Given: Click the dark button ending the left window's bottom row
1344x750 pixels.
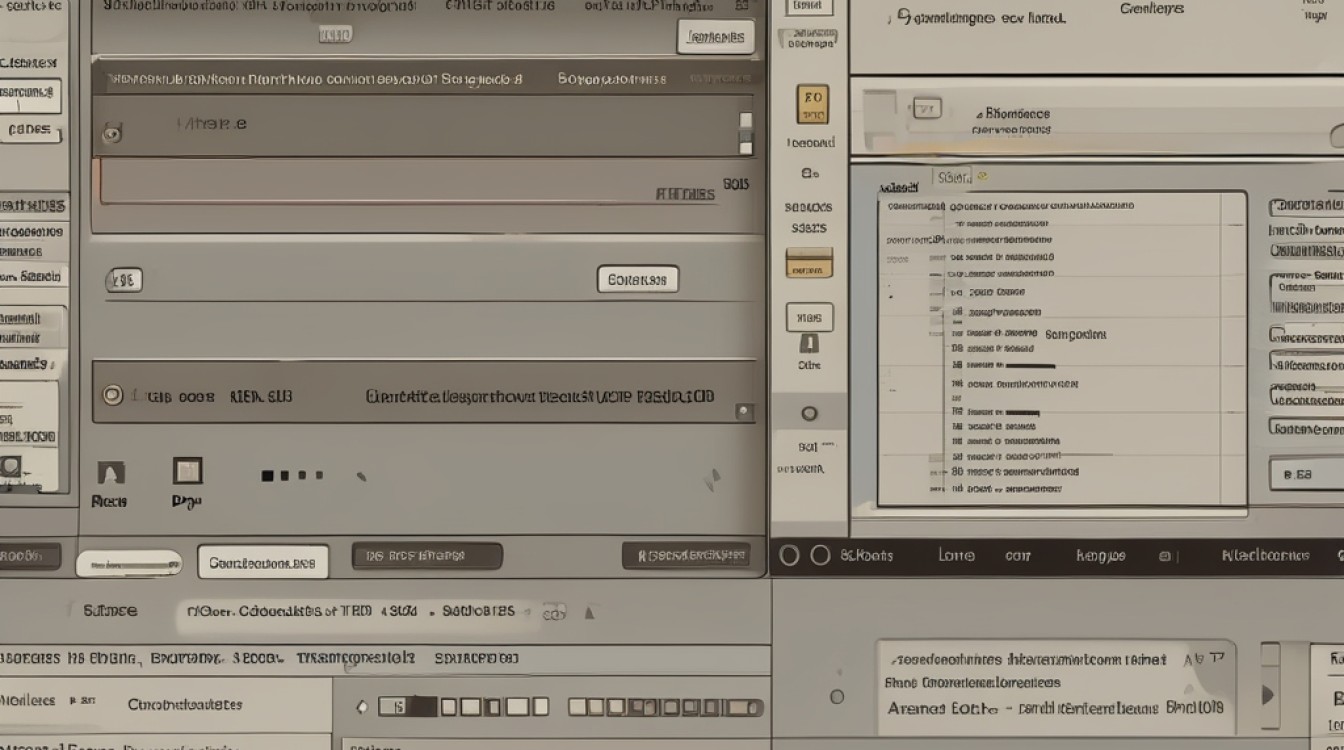Looking at the screenshot, I should [686, 555].
